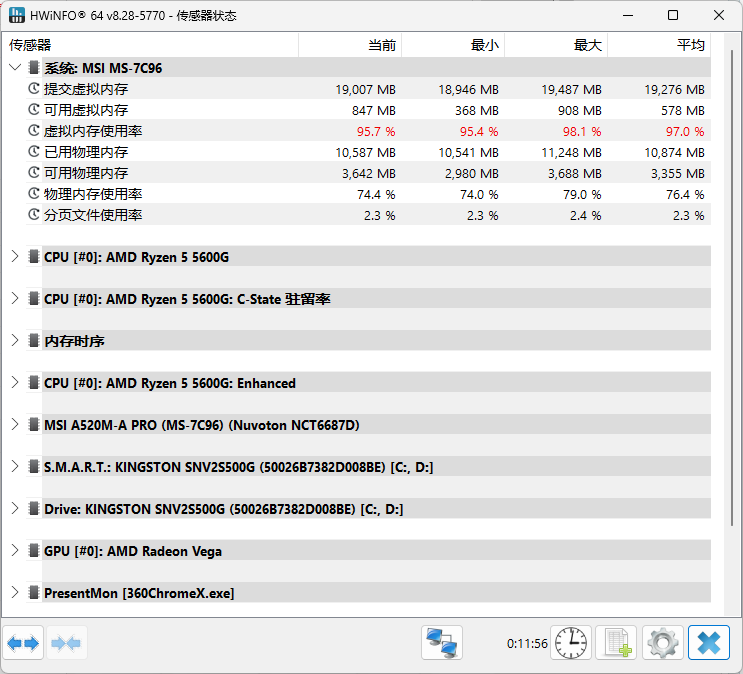This screenshot has height=674, width=743.
Task: Click the shrink layout arrows icon
Action: click(x=66, y=643)
